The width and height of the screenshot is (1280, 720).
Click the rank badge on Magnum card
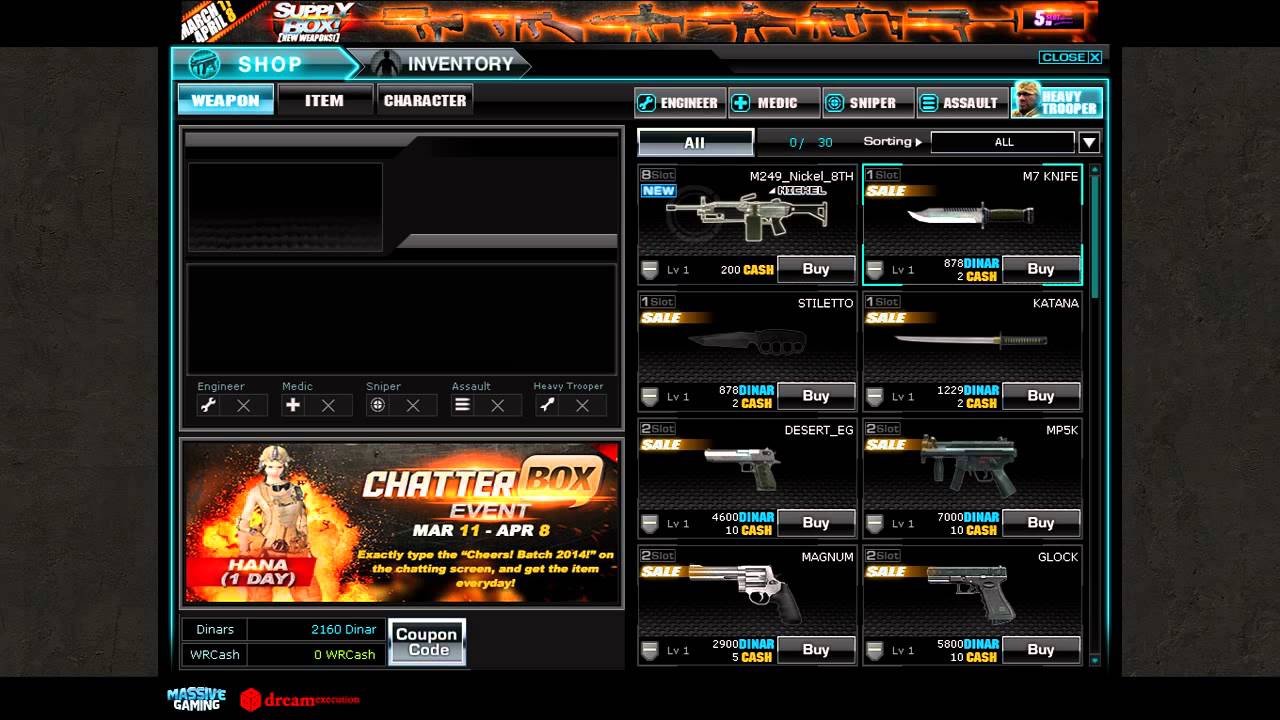click(x=650, y=651)
